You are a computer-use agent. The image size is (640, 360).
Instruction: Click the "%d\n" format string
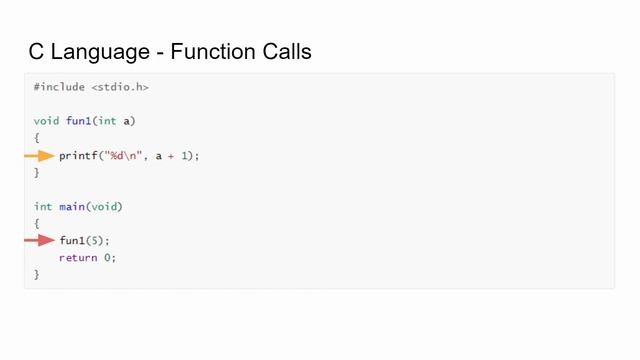coord(123,156)
